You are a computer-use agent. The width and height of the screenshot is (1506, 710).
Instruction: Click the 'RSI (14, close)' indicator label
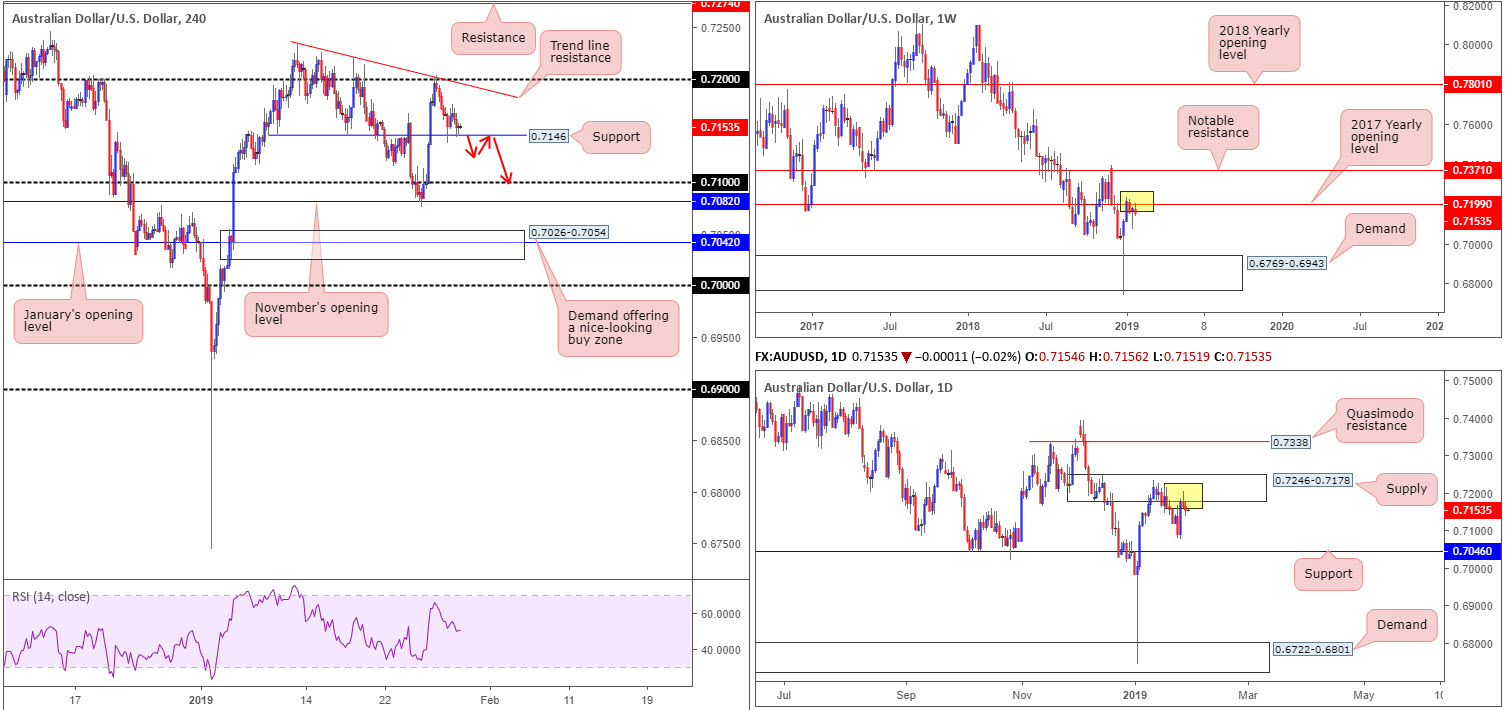[x=51, y=597]
